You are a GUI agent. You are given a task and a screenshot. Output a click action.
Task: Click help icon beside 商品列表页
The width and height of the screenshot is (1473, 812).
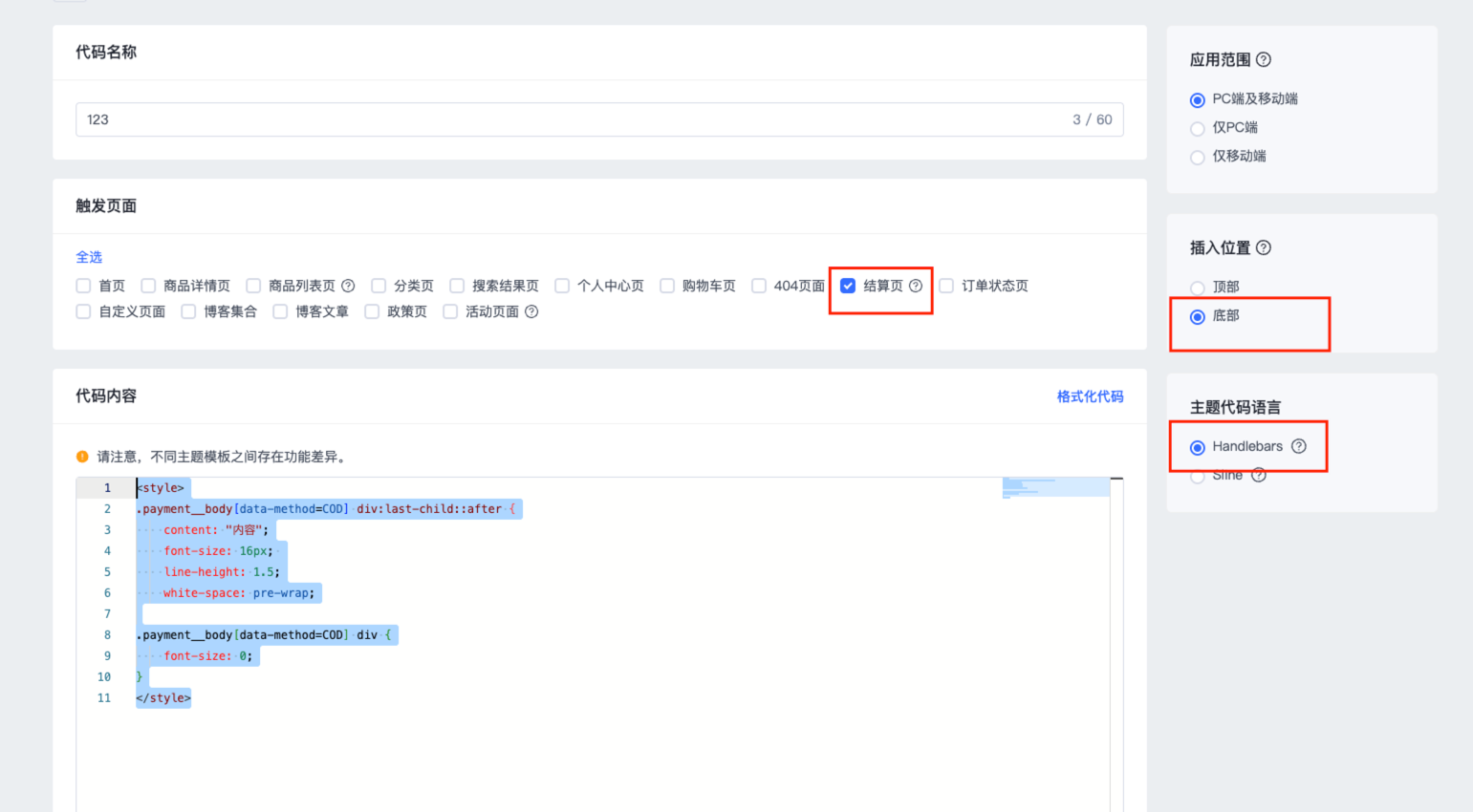pos(348,286)
